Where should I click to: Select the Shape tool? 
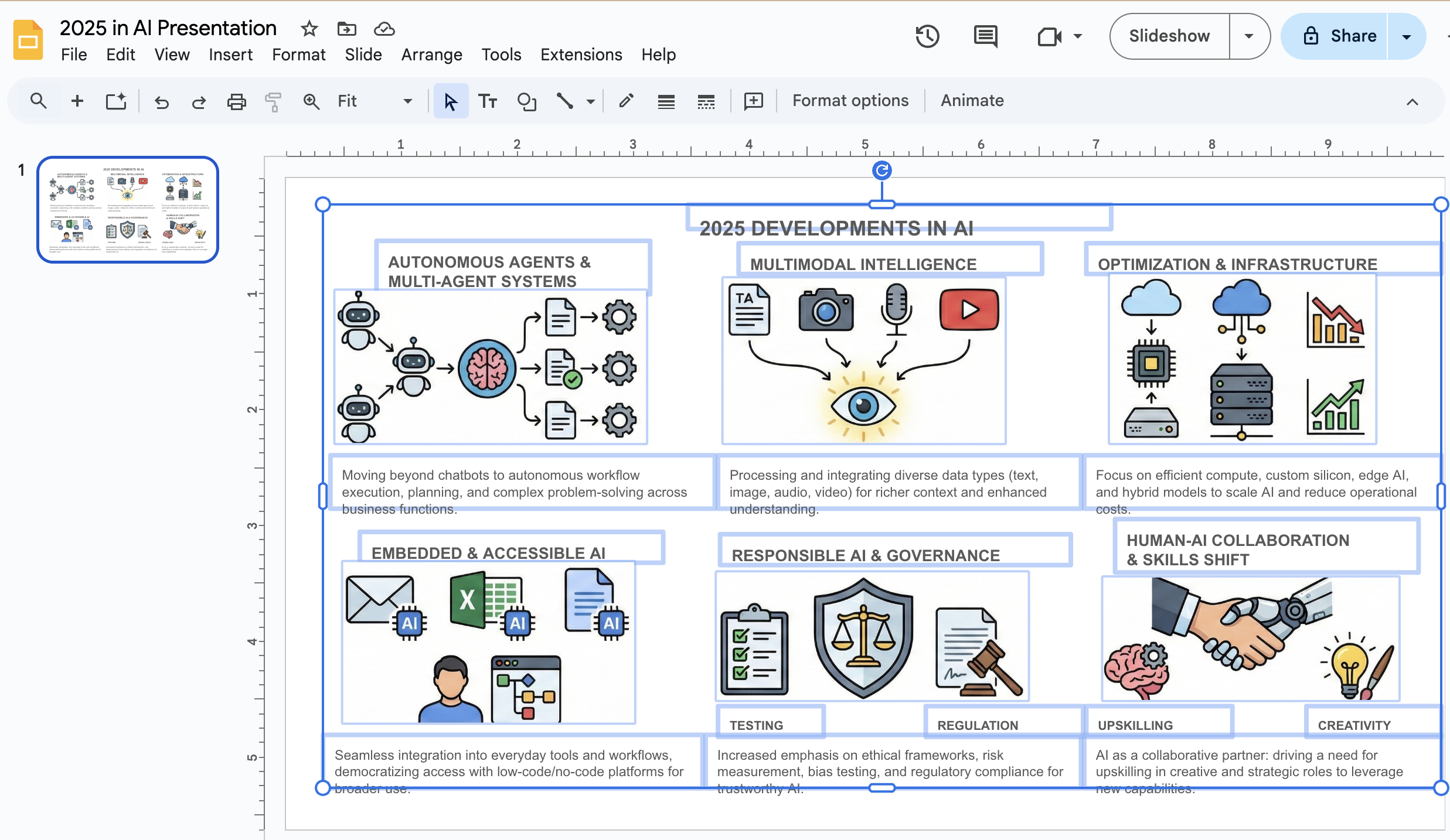[526, 101]
